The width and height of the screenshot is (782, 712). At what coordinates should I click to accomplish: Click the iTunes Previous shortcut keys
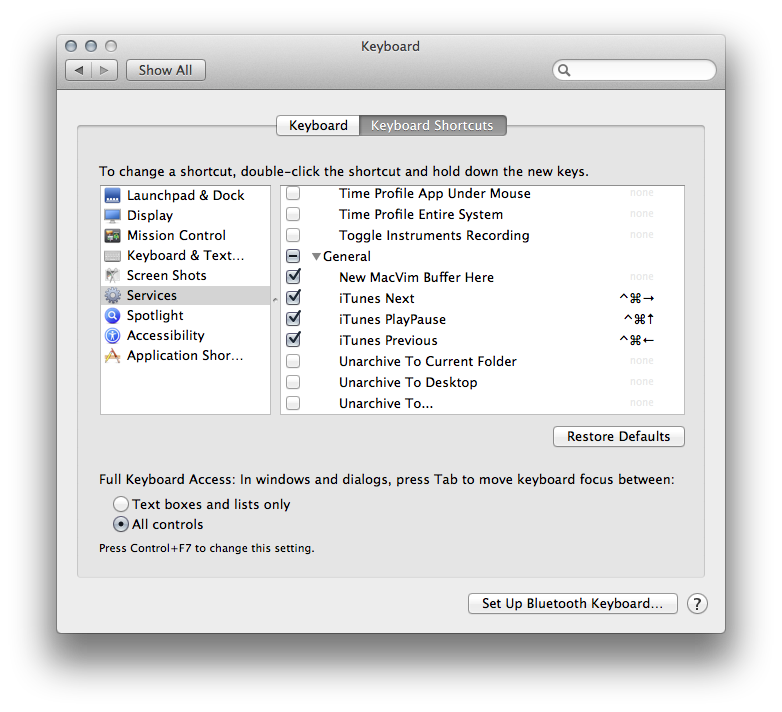[636, 340]
